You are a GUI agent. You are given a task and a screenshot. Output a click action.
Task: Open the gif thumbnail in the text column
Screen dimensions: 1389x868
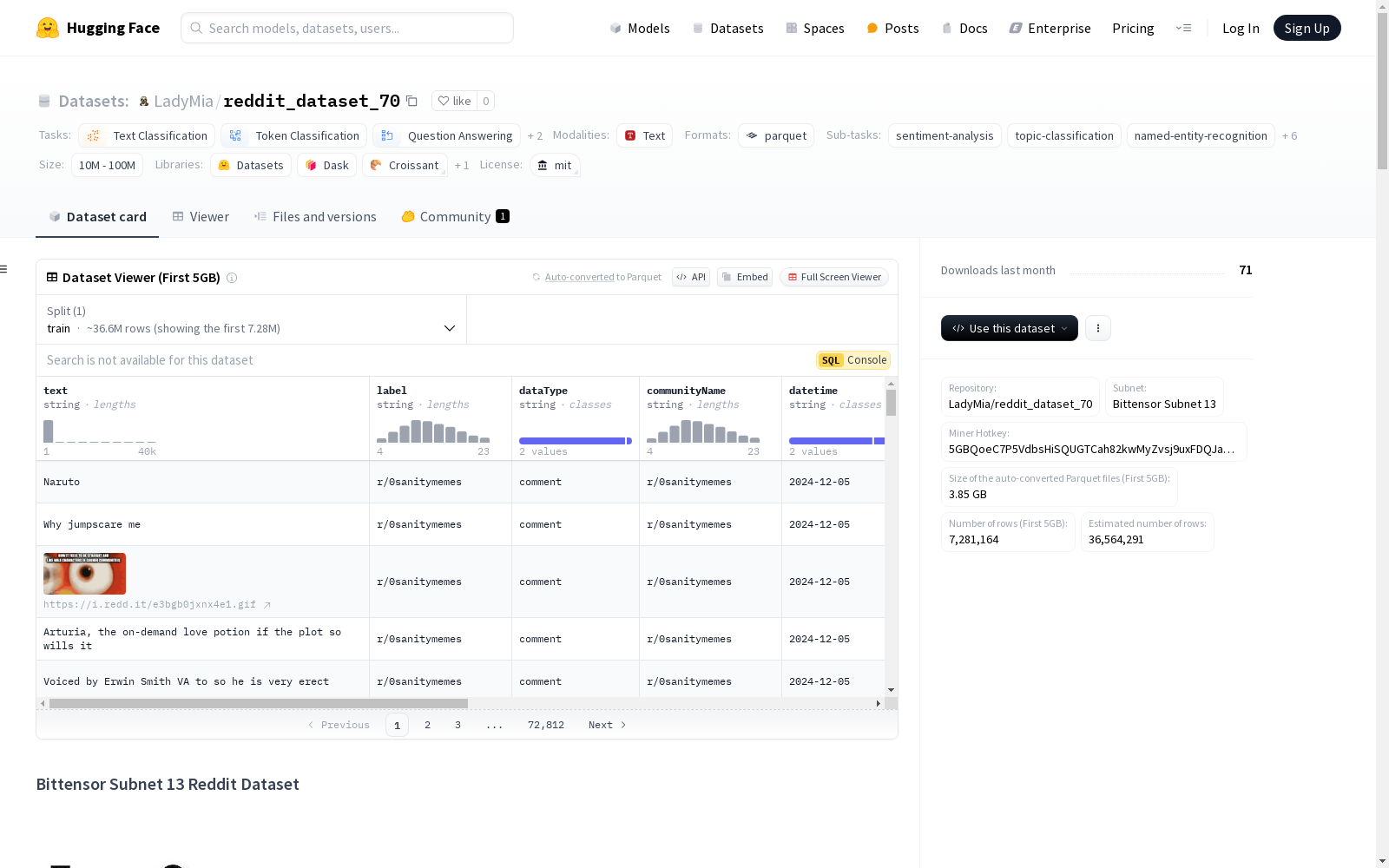coord(85,574)
